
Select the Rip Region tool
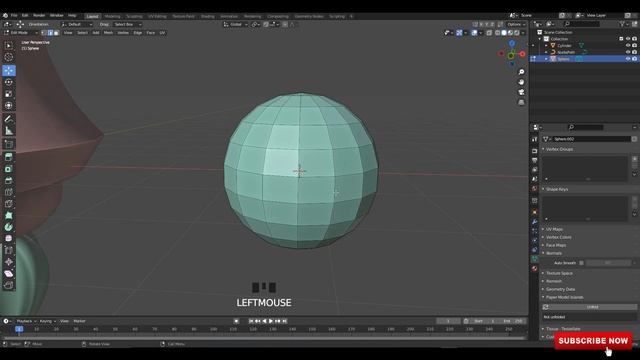pyautogui.click(x=9, y=285)
